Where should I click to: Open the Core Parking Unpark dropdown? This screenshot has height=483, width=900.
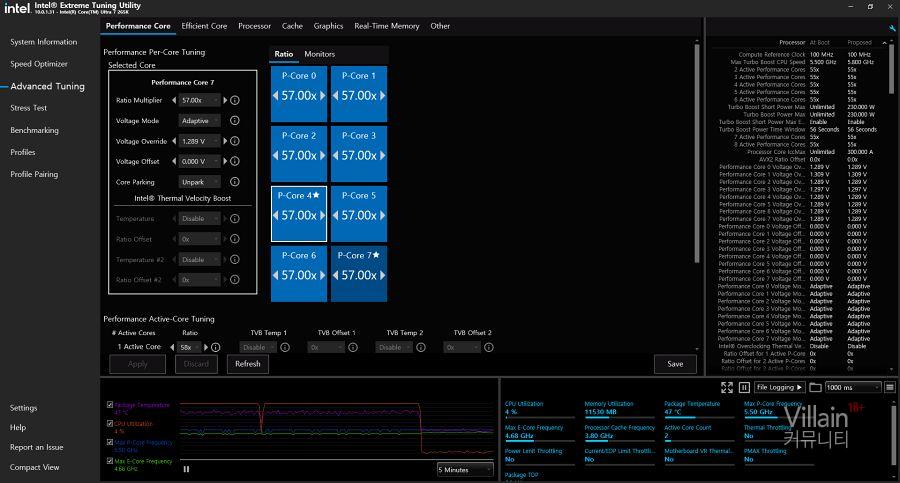coord(200,182)
